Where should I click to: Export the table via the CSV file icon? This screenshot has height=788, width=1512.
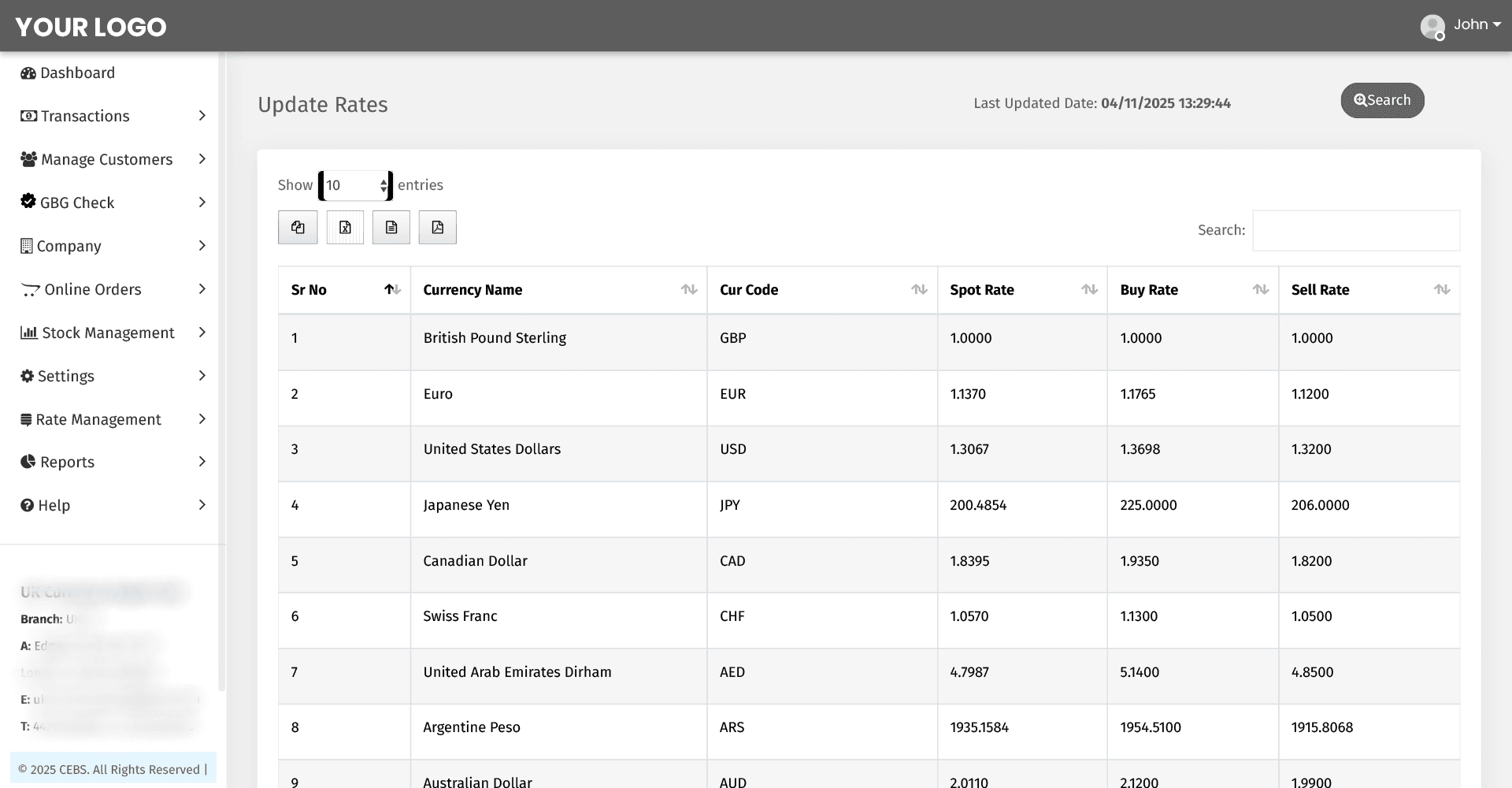[x=391, y=227]
